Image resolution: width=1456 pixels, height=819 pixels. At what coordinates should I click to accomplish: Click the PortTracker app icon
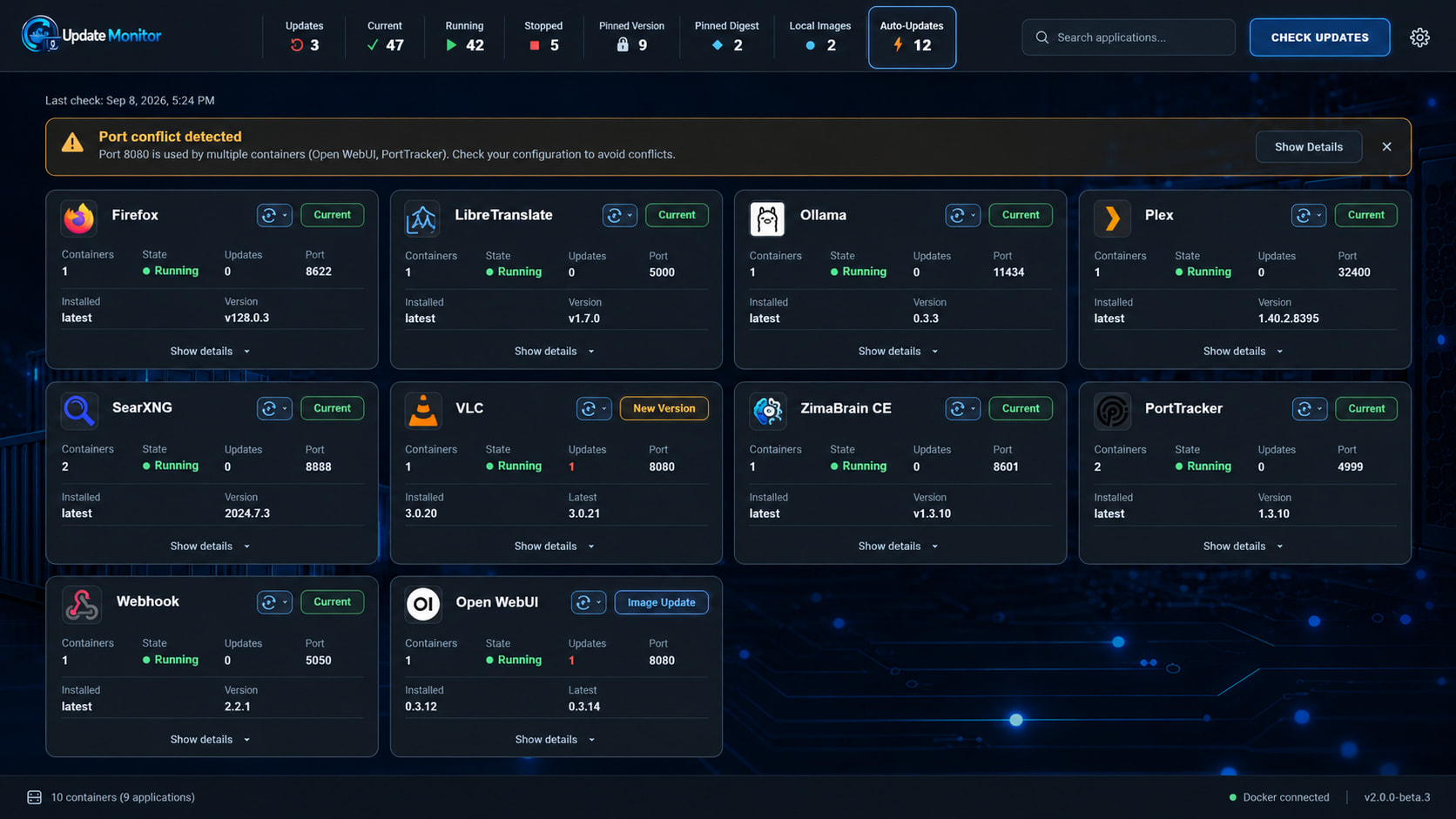pos(1112,411)
